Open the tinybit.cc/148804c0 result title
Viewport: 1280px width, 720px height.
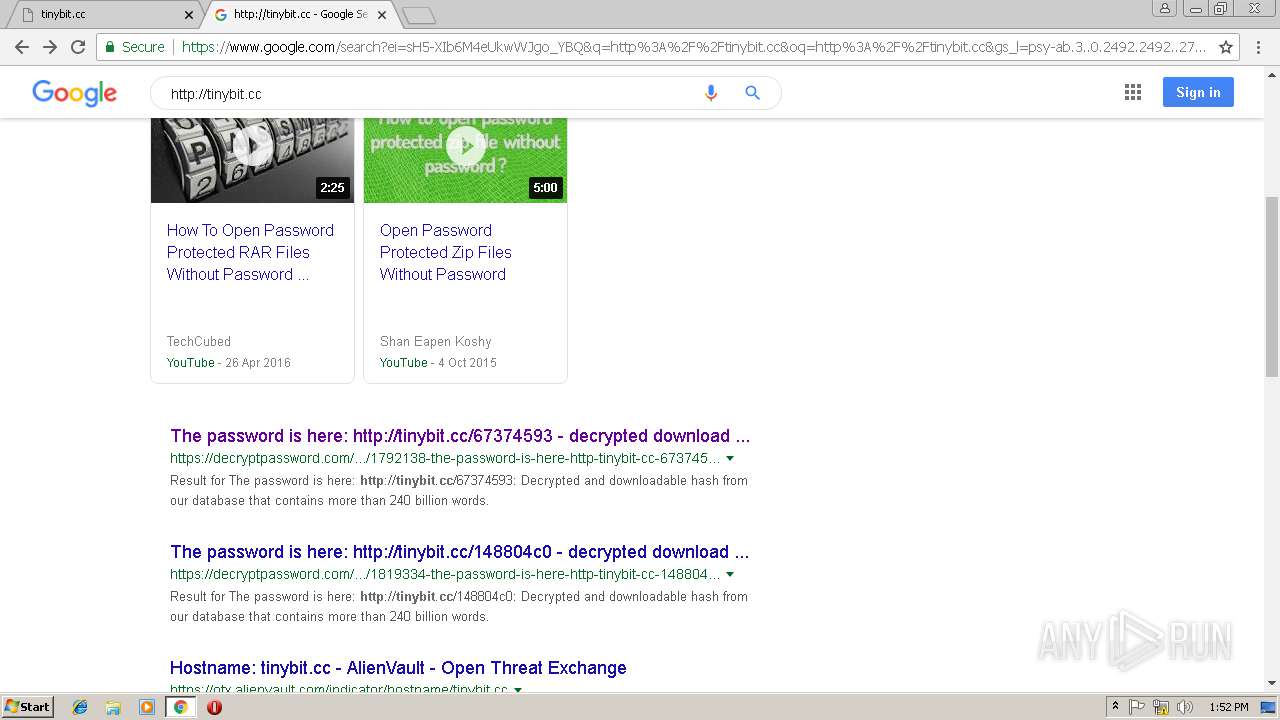pyautogui.click(x=460, y=552)
